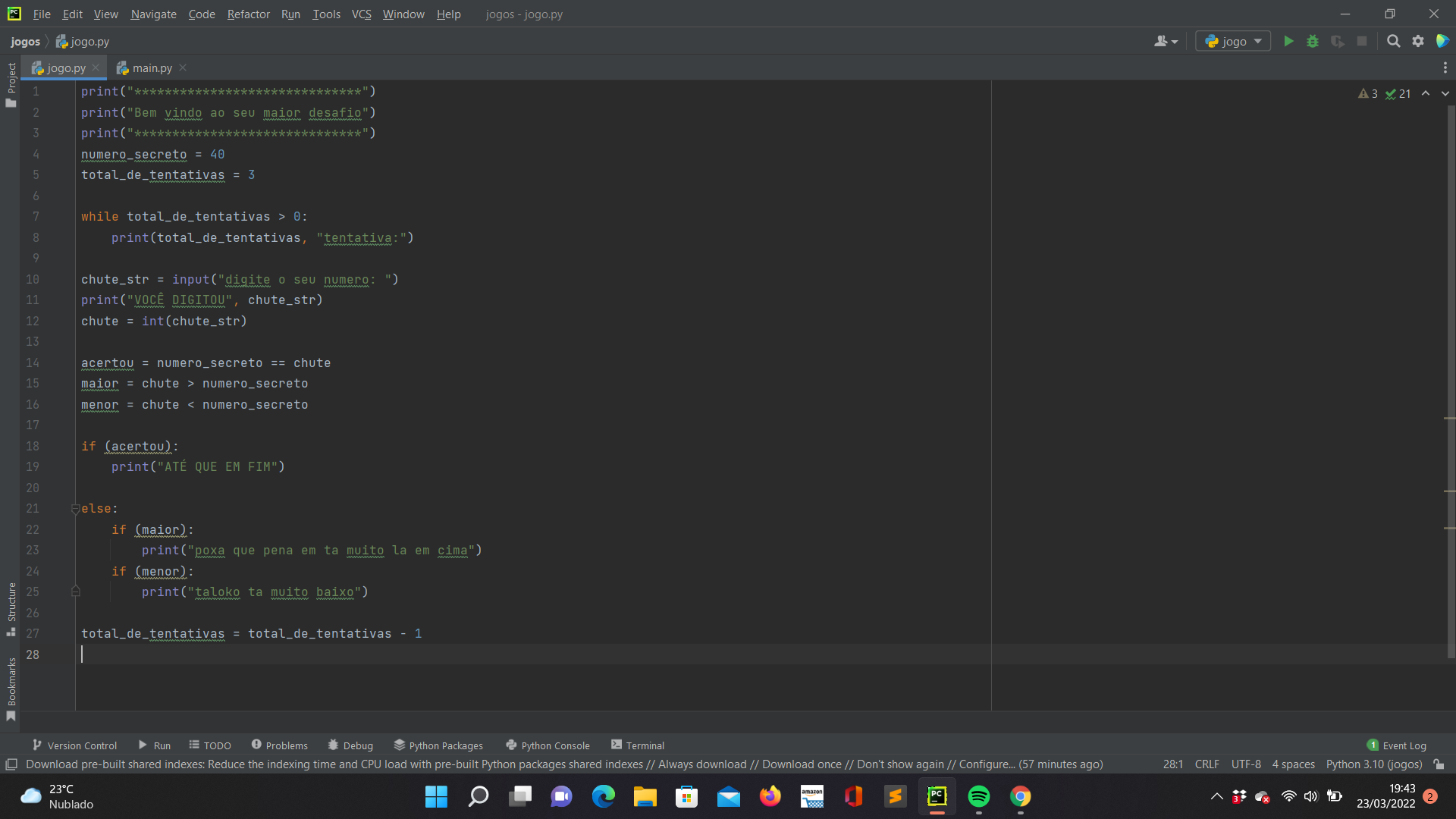Jump to previous highlighted error arrow
Viewport: 1456px width, 819px height.
pos(1426,93)
